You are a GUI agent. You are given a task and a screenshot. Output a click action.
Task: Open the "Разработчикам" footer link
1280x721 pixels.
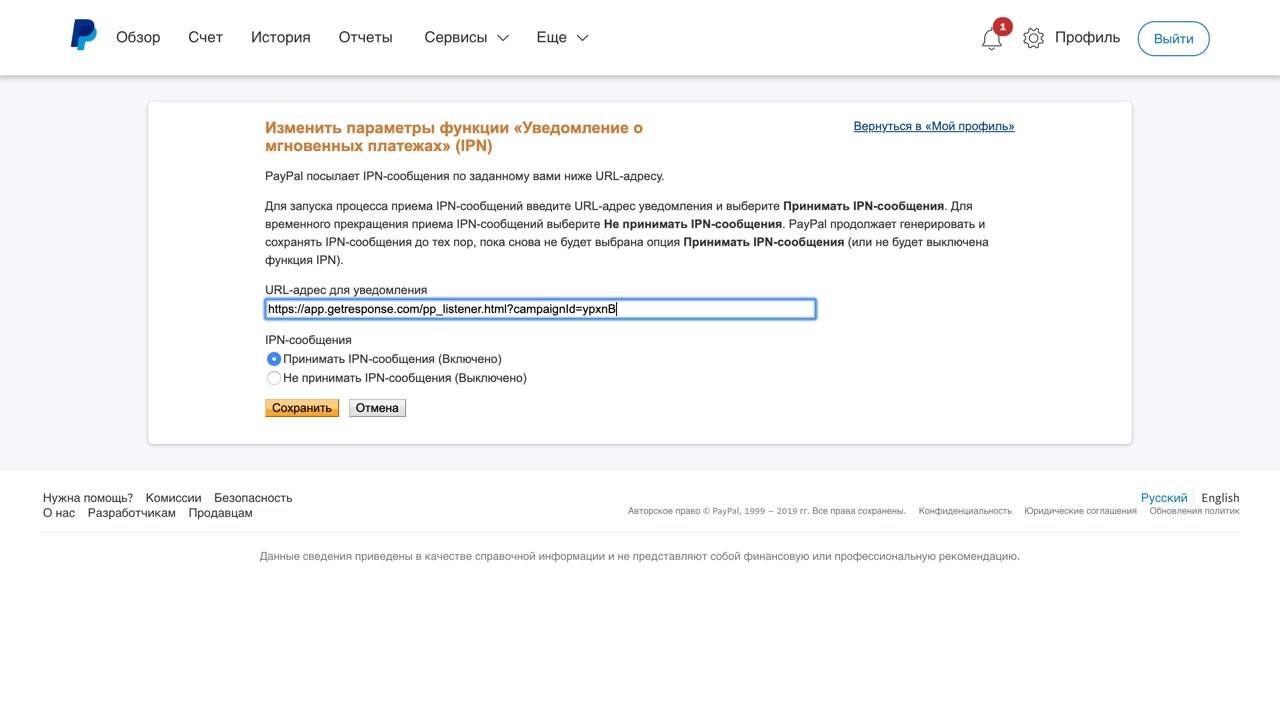(132, 513)
